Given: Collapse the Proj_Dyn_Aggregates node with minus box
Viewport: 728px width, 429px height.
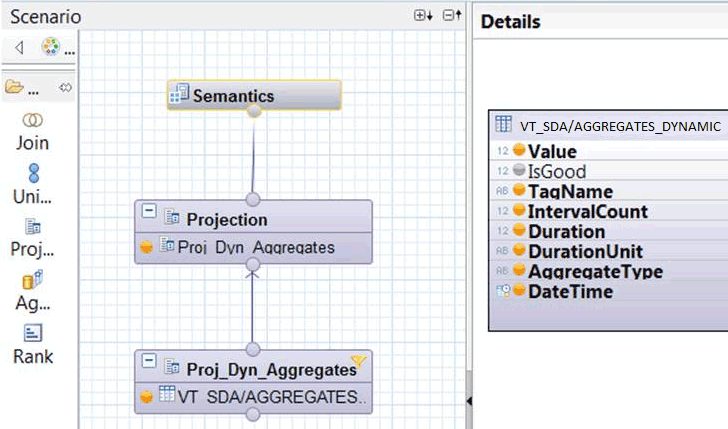Looking at the screenshot, I should point(149,363).
